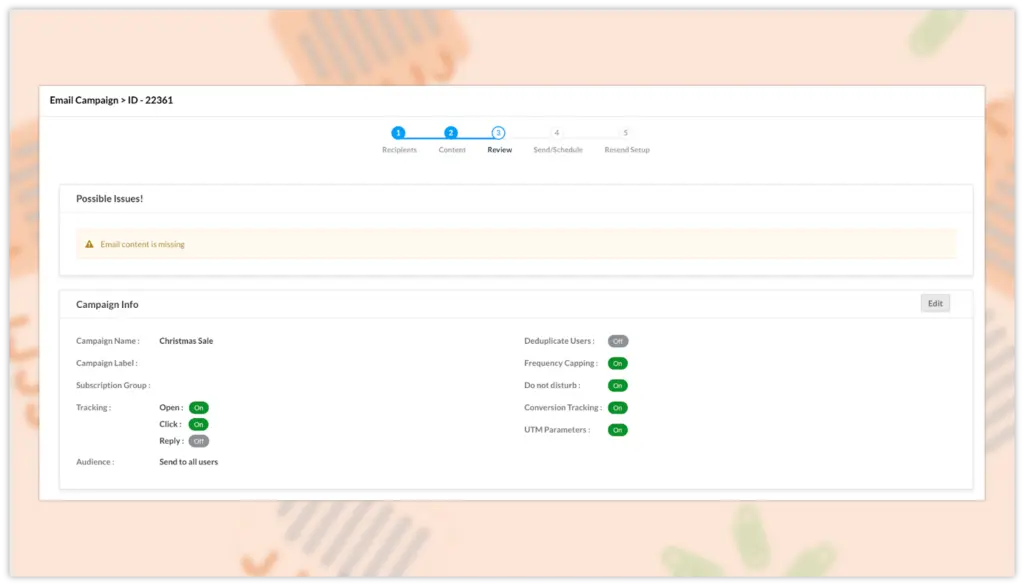
Task: Disable Conversion Tracking toggle
Action: click(x=618, y=408)
